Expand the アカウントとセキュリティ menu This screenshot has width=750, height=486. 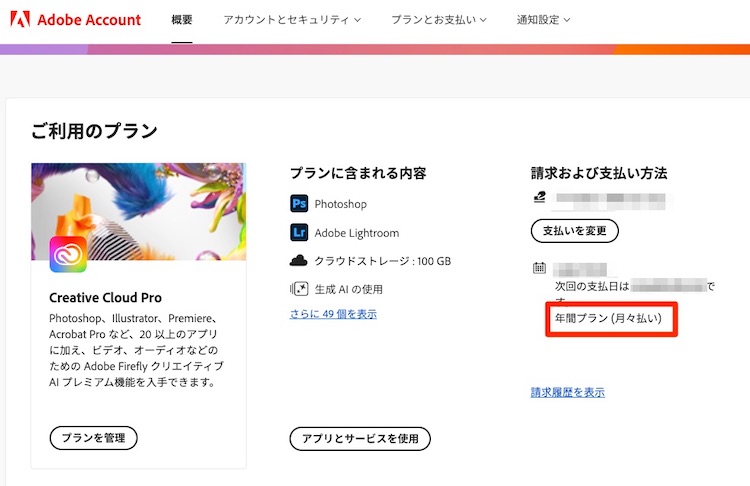[x=292, y=20]
